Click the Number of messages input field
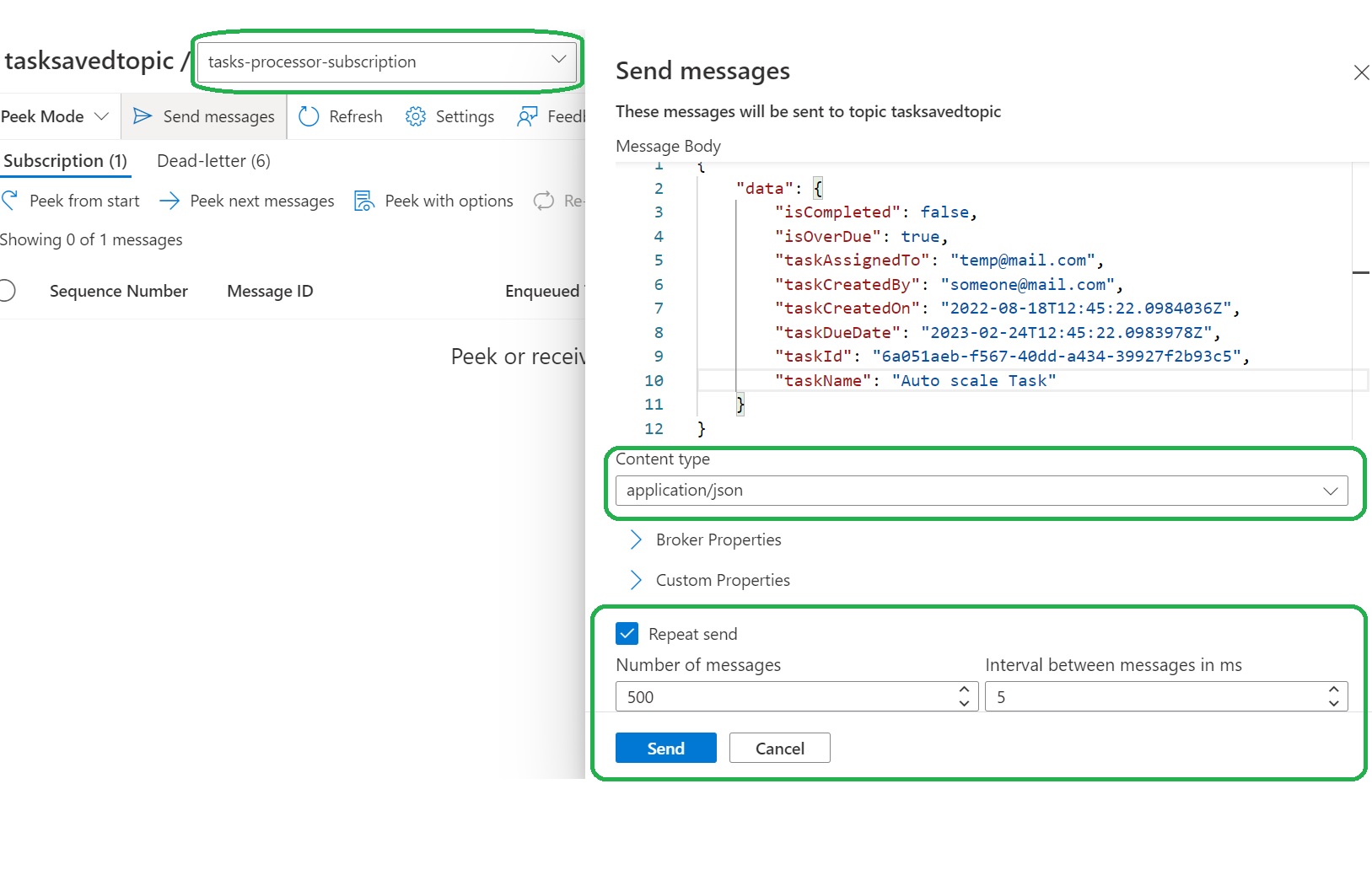Viewport: 1372px width, 875px height. point(784,697)
